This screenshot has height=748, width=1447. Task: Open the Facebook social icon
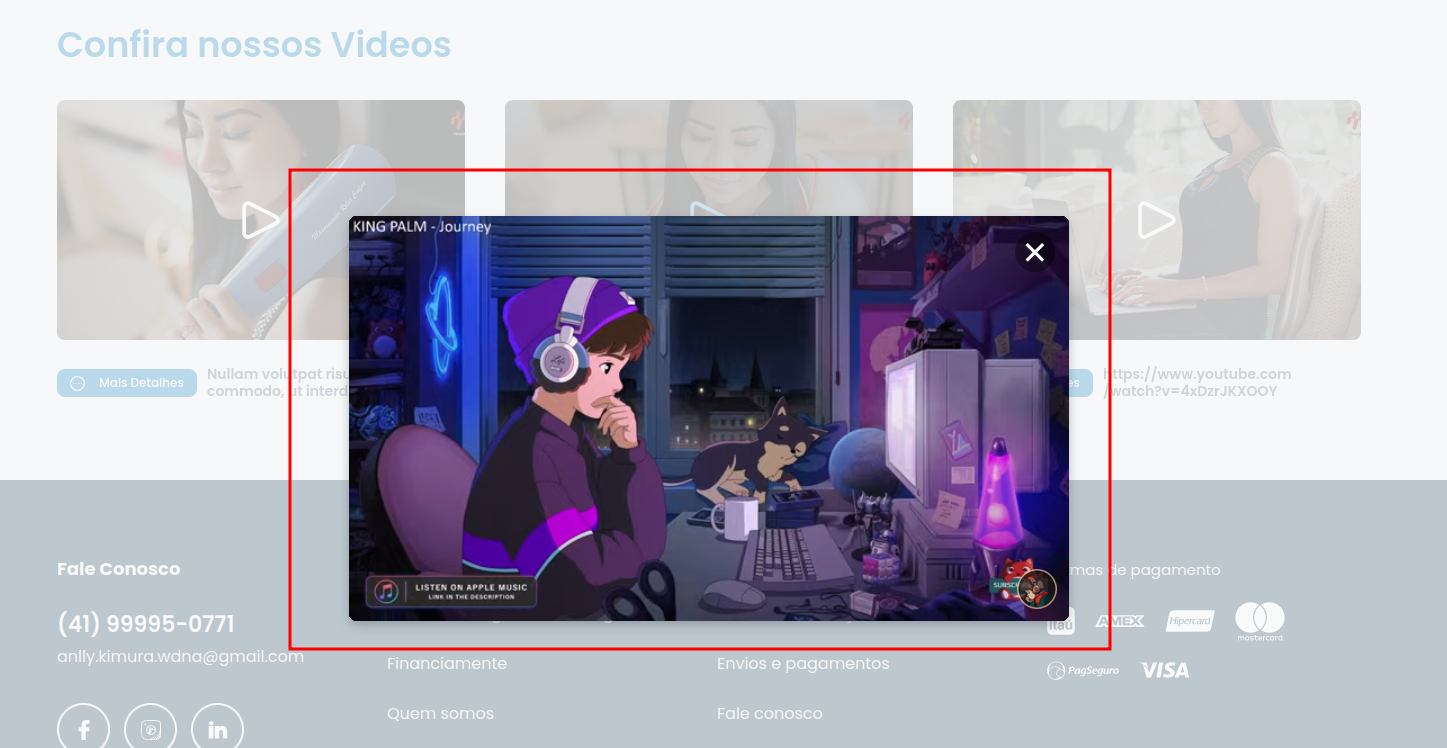84,730
